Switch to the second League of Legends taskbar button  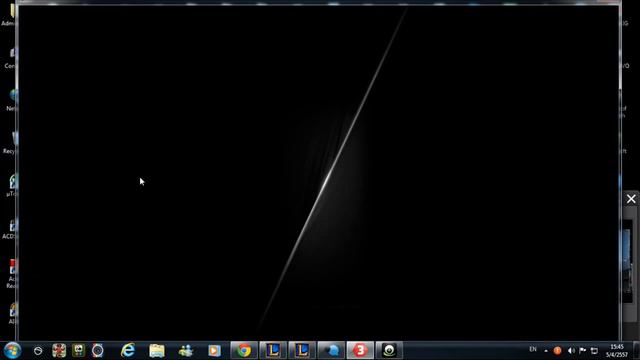pyautogui.click(x=302, y=350)
